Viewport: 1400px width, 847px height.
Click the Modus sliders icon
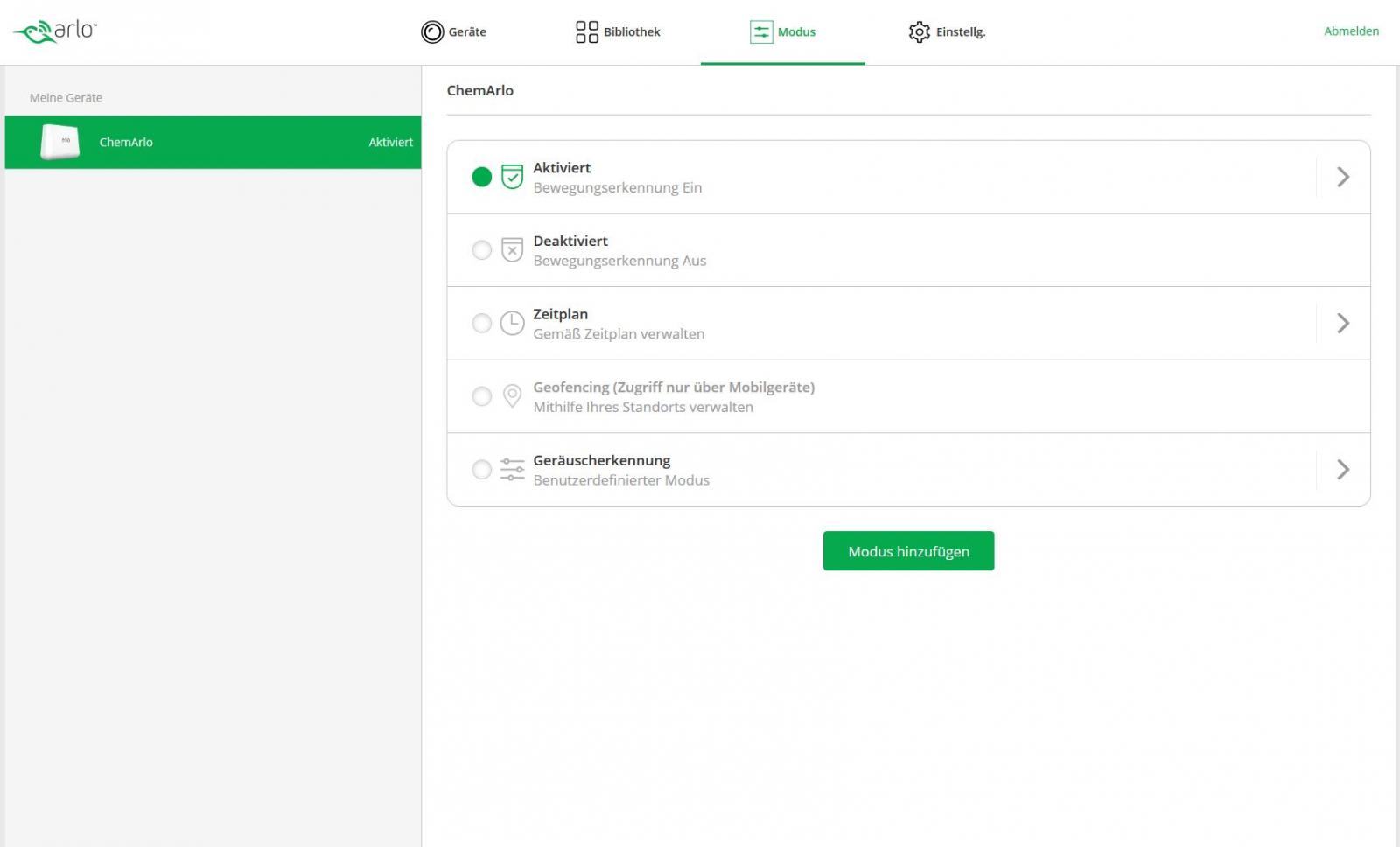pyautogui.click(x=761, y=32)
